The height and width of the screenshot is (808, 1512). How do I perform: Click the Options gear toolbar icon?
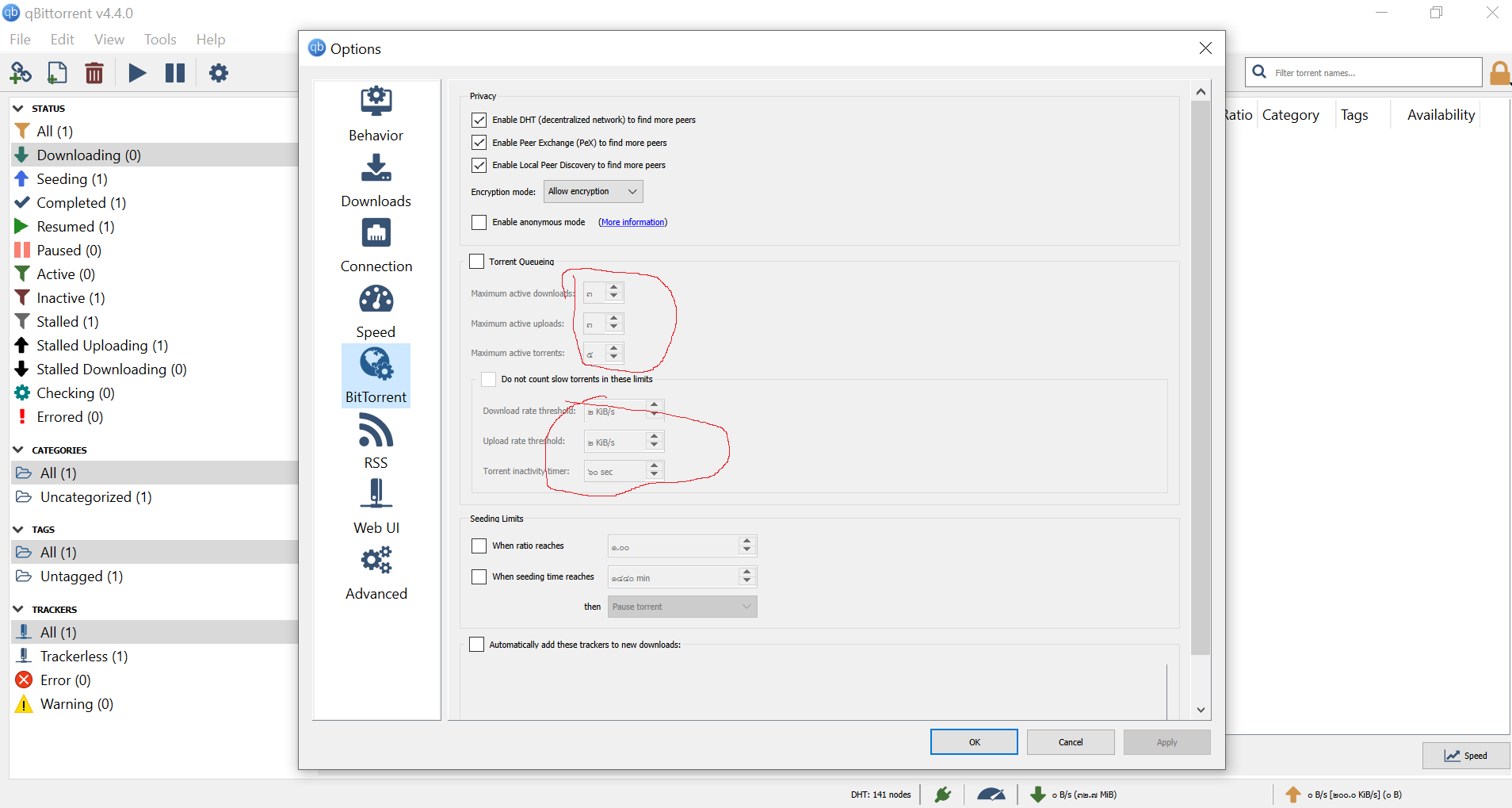click(219, 73)
